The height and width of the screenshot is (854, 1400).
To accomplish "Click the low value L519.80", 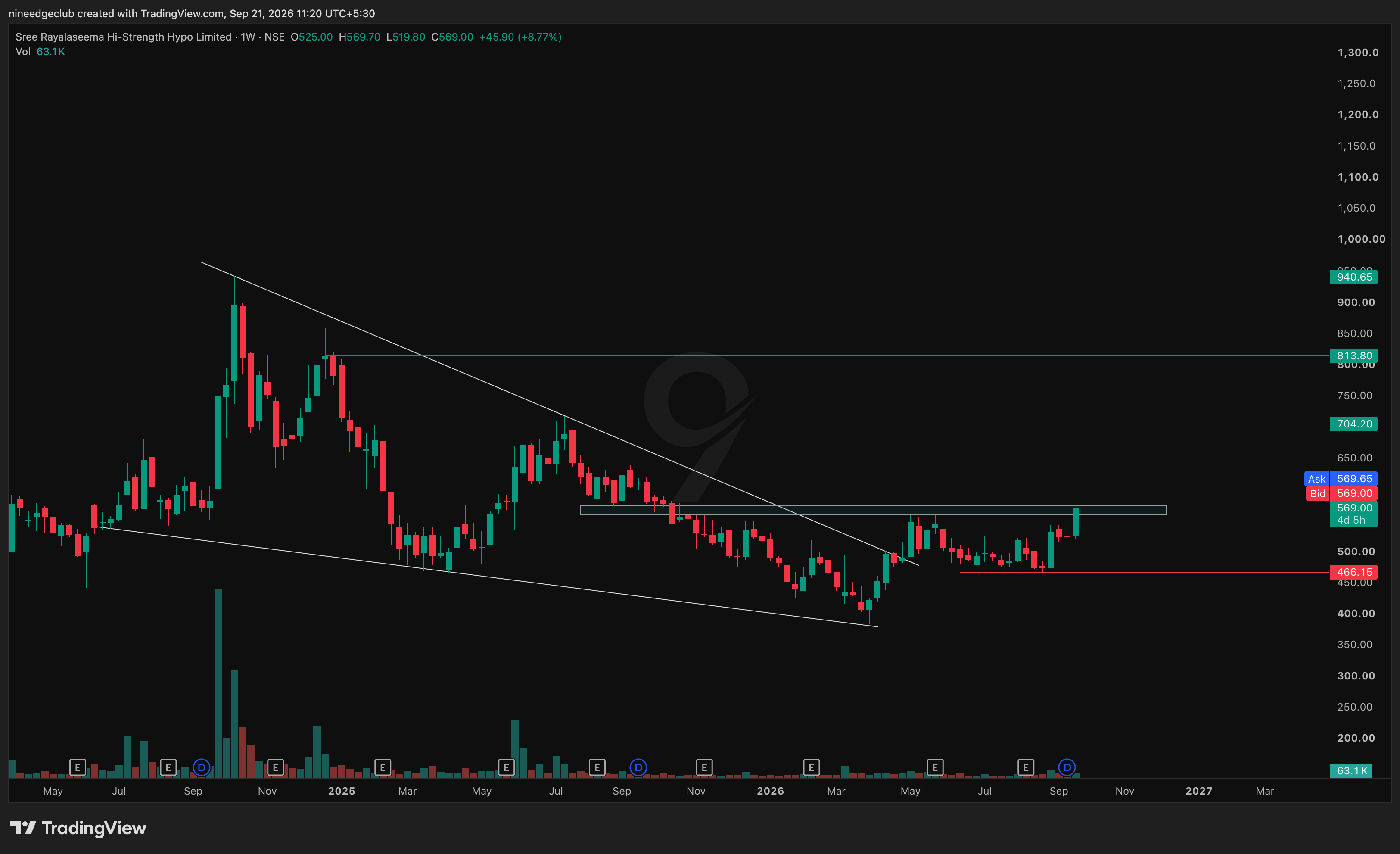I will 406,37.
